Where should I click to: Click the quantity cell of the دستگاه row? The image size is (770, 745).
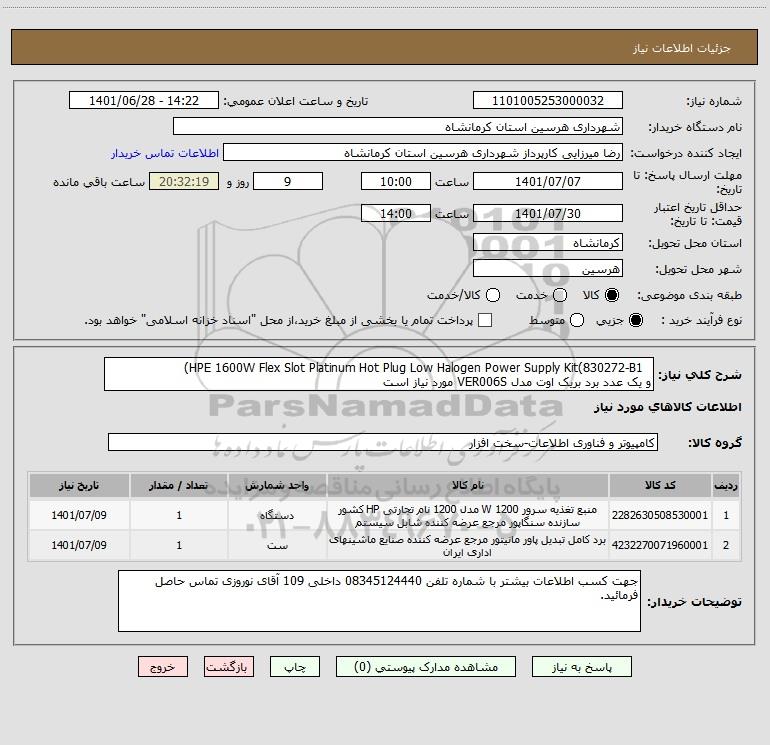coord(179,515)
